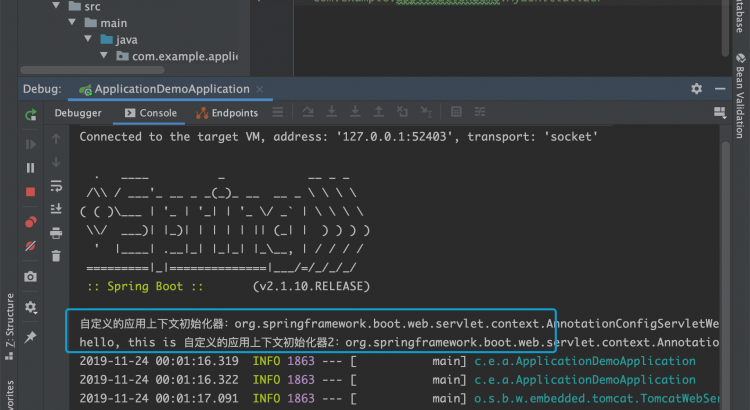Open the Z: Structure tool window
Screen dimensions: 750x410
coord(9,325)
